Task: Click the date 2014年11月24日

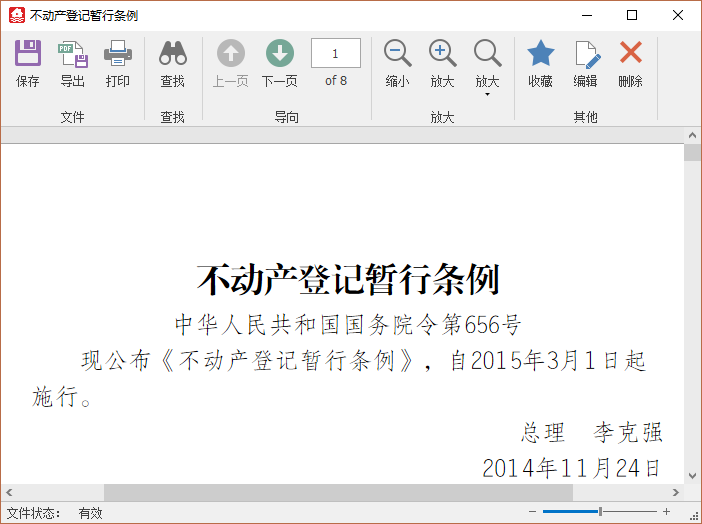Action: pos(571,468)
